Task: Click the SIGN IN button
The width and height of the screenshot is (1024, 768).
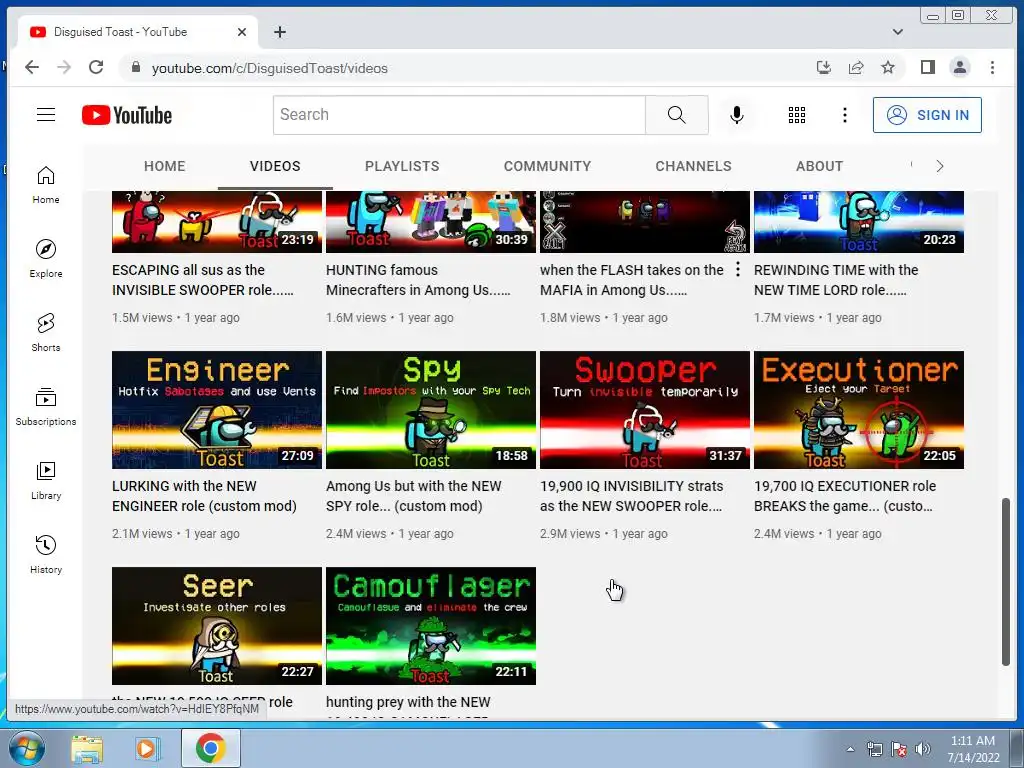Action: 927,115
